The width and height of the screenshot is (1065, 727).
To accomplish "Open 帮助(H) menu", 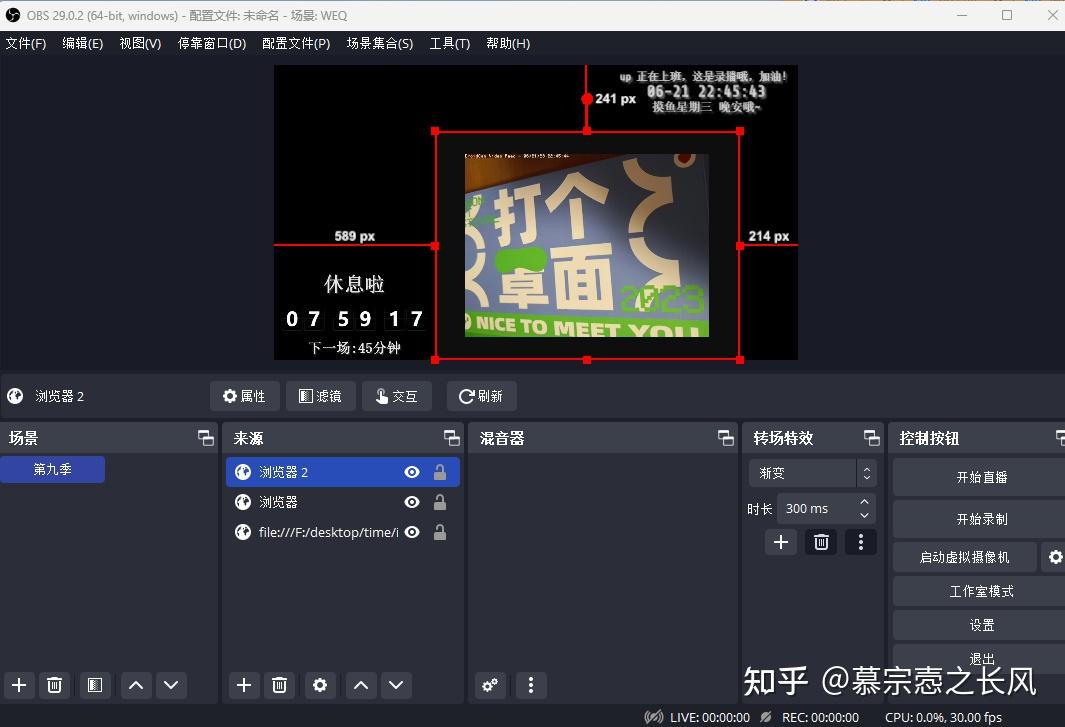I will (508, 43).
